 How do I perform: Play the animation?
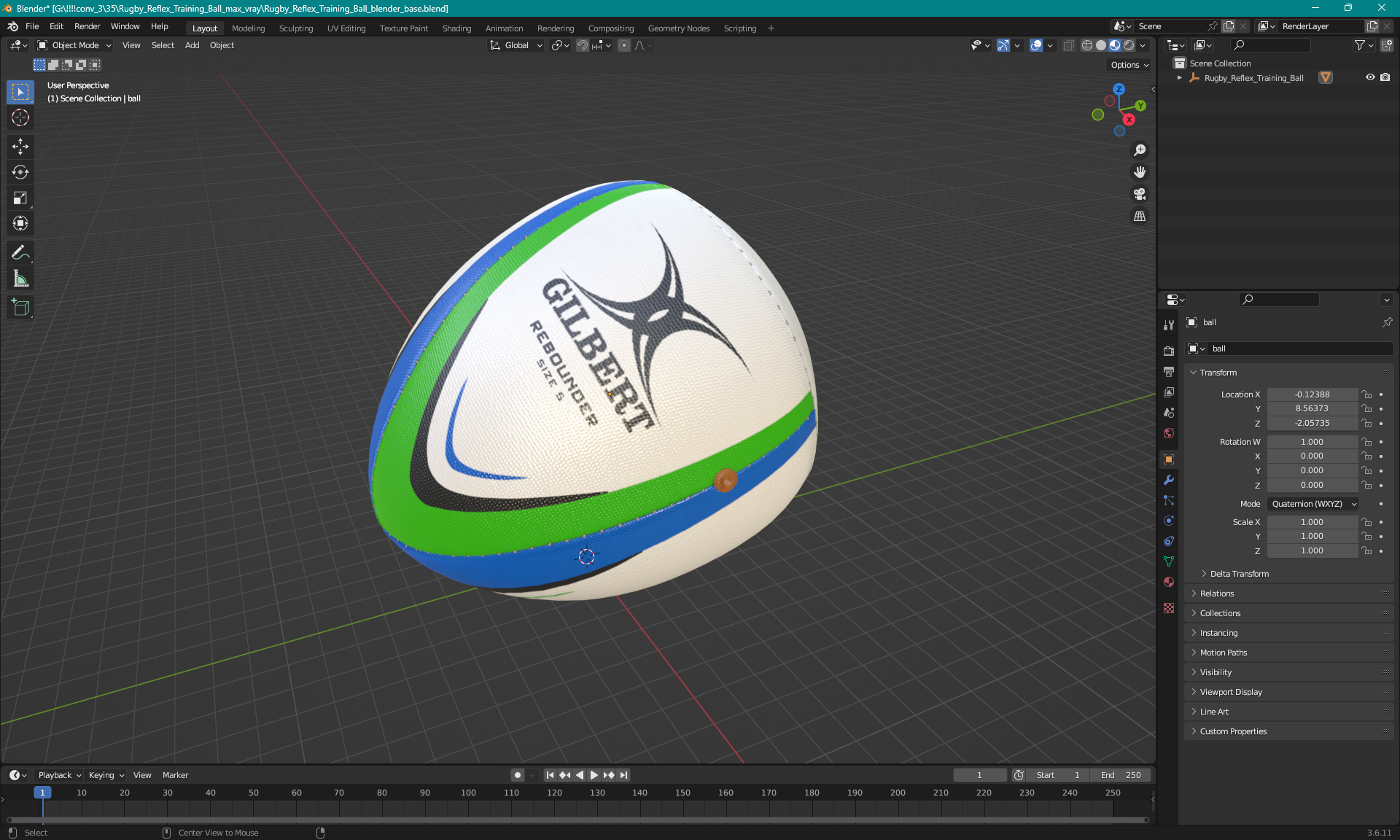[x=594, y=775]
